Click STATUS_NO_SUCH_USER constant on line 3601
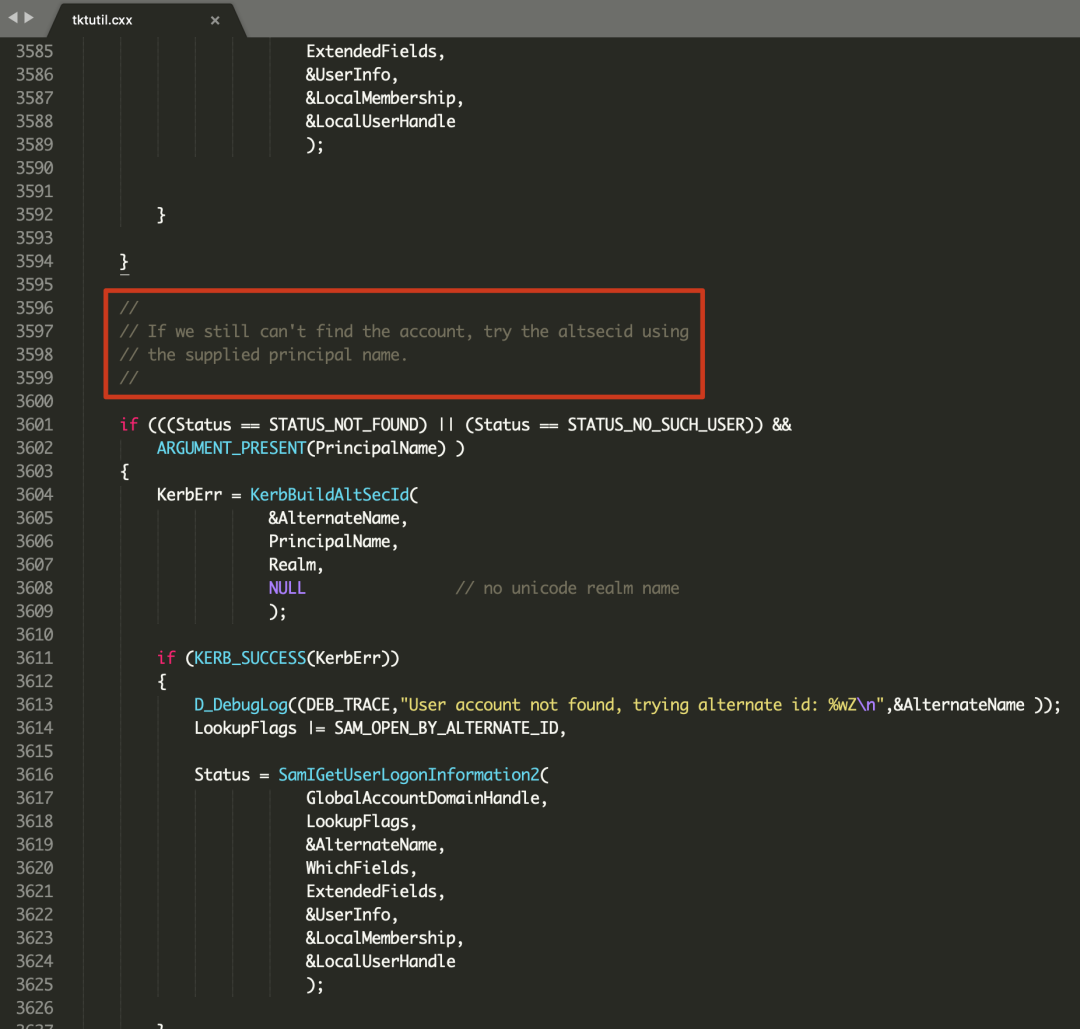This screenshot has width=1080, height=1029. pyautogui.click(x=656, y=424)
